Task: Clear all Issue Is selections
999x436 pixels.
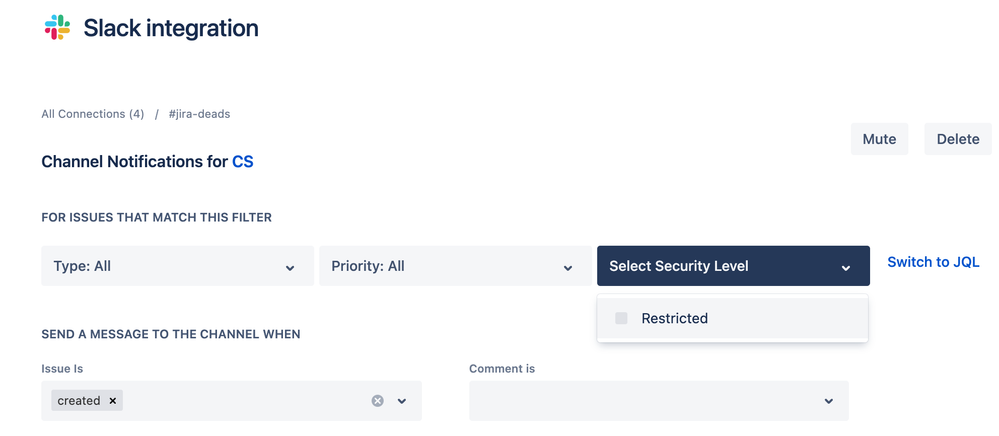Action: 378,401
